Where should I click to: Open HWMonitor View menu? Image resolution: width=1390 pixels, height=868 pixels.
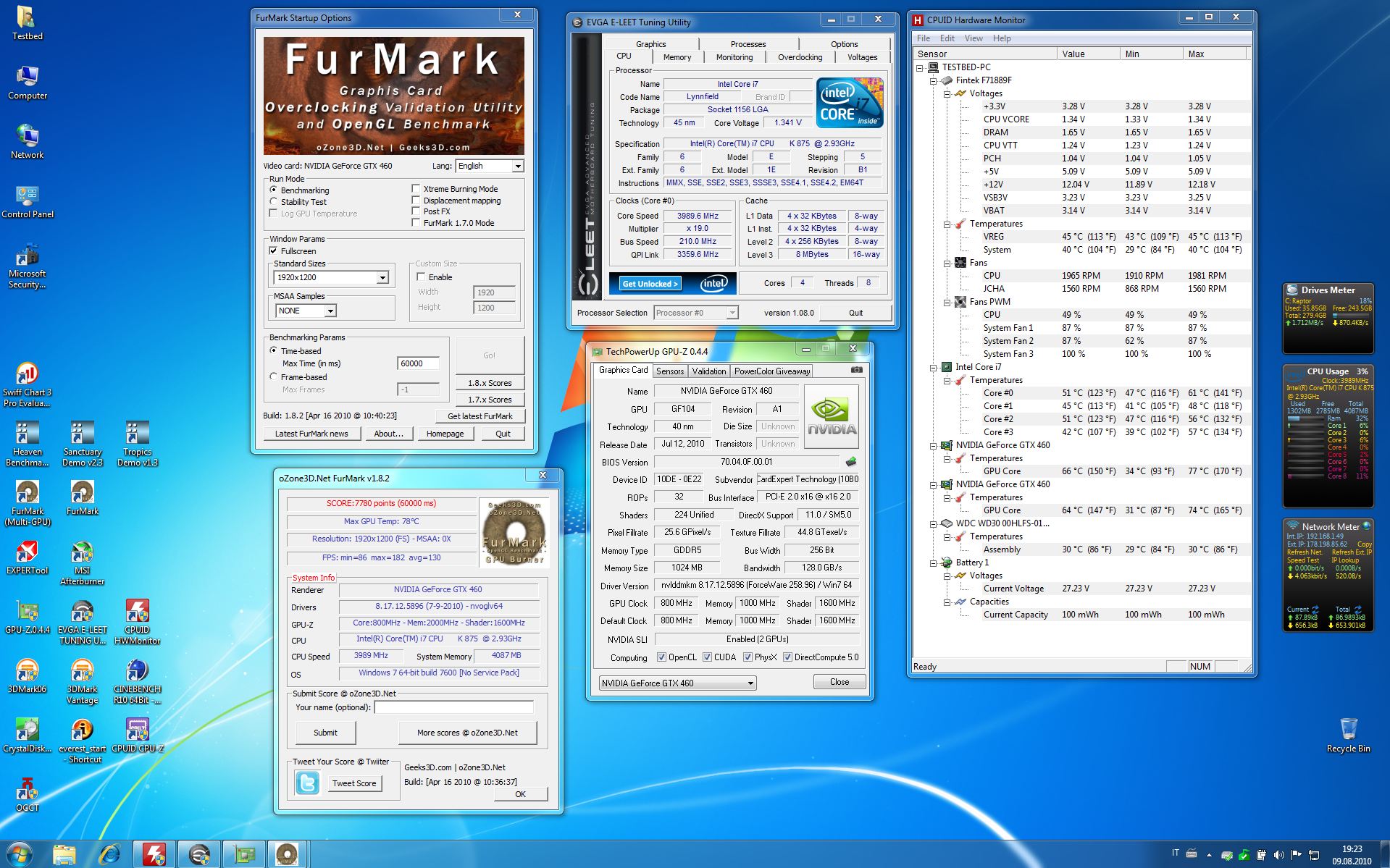tap(974, 38)
